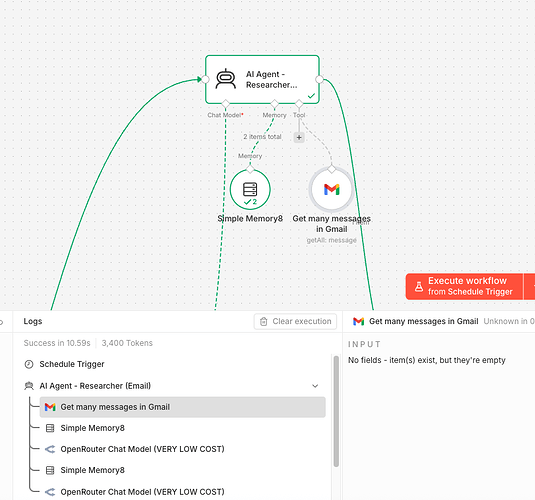Click the Clear execution button
This screenshot has width=535, height=500.
pos(295,322)
